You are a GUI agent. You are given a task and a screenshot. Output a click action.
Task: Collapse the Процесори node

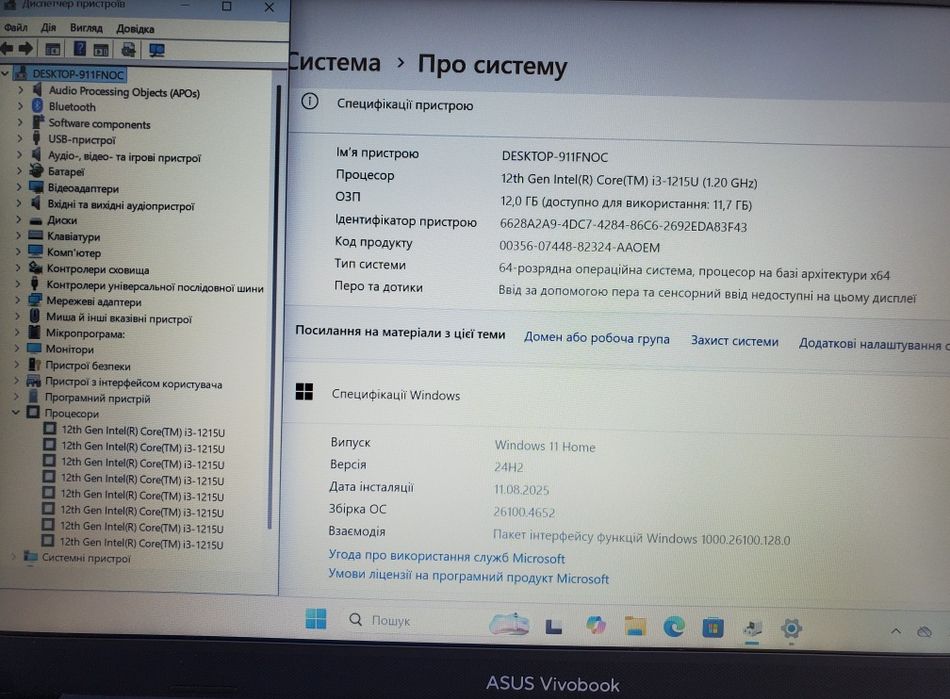[x=16, y=412]
